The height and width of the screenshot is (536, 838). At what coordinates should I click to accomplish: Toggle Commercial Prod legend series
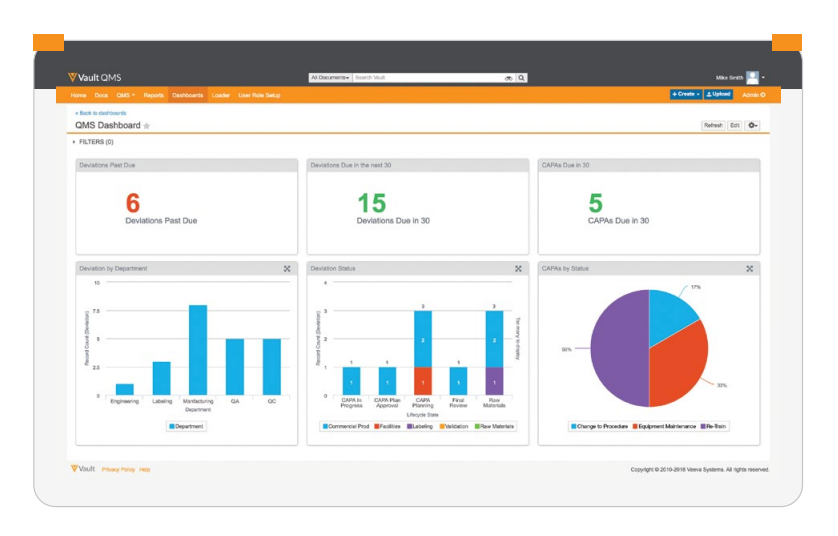click(346, 426)
